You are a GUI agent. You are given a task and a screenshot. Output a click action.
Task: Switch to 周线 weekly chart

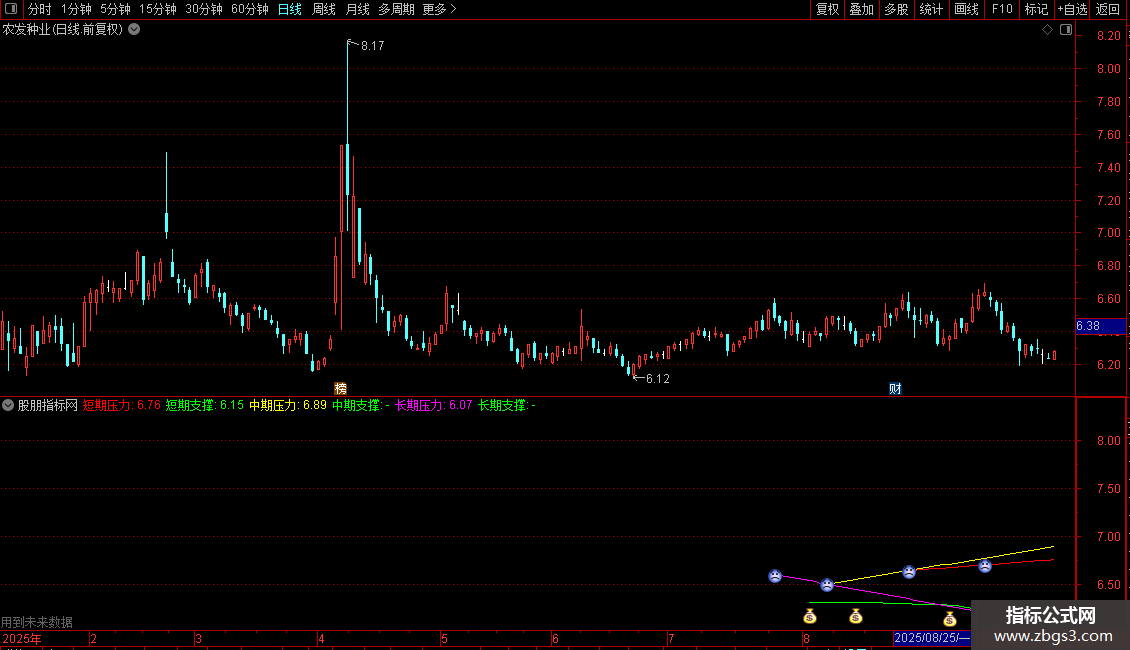[x=324, y=9]
